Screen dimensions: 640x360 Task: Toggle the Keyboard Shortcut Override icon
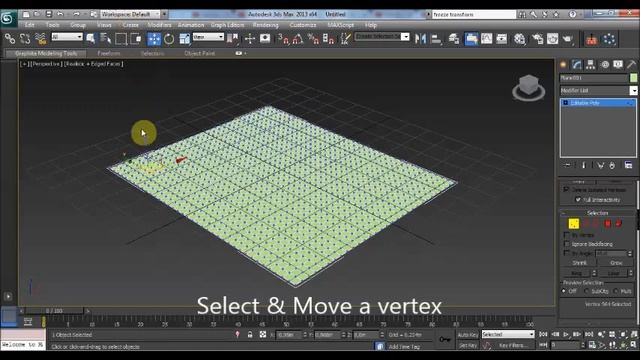[x=265, y=39]
